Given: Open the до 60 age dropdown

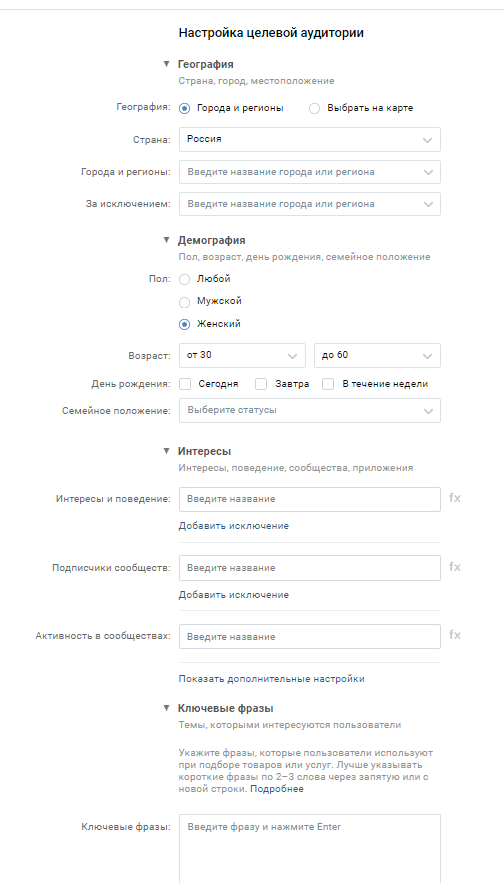Looking at the screenshot, I should [377, 355].
